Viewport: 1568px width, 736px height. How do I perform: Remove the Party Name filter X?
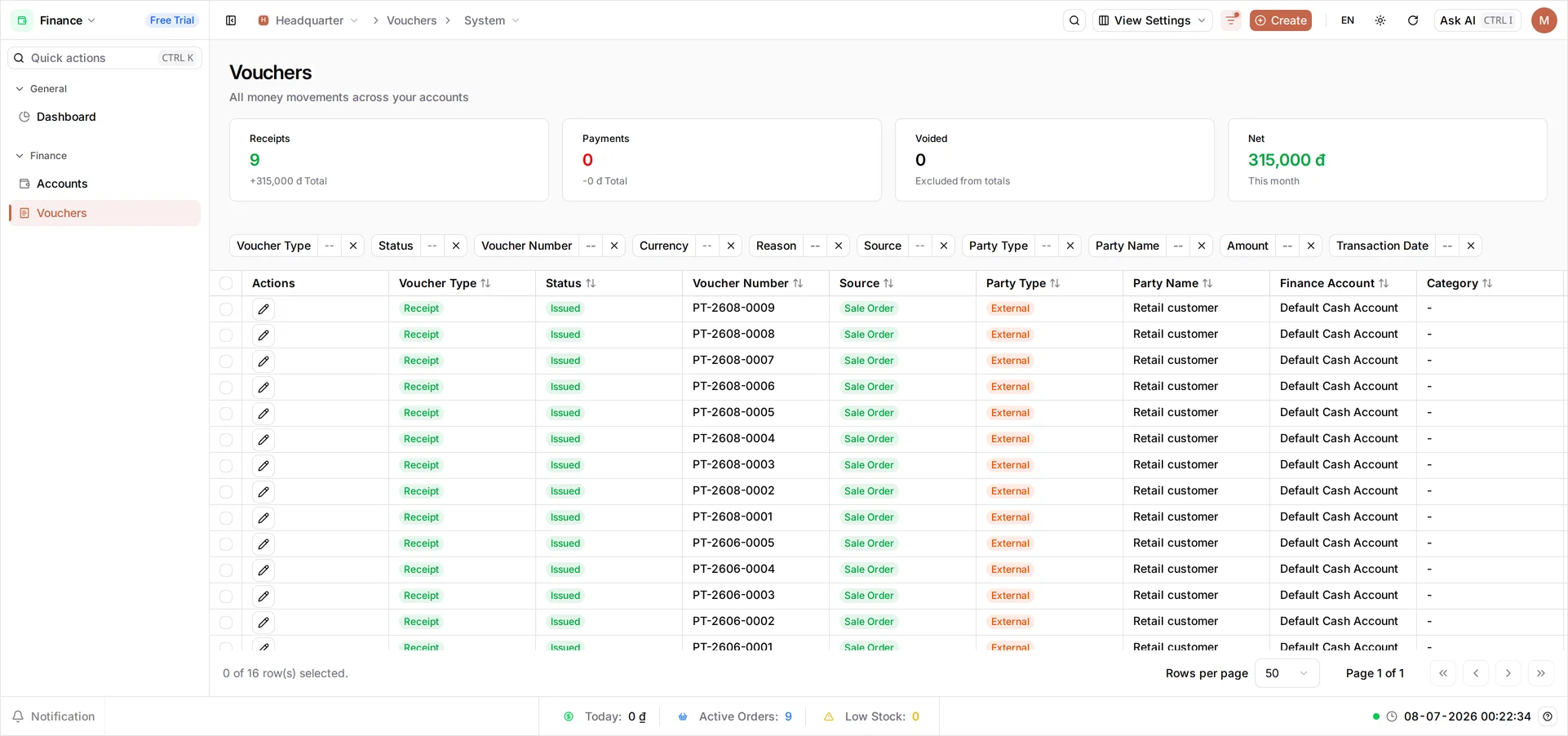click(x=1202, y=246)
